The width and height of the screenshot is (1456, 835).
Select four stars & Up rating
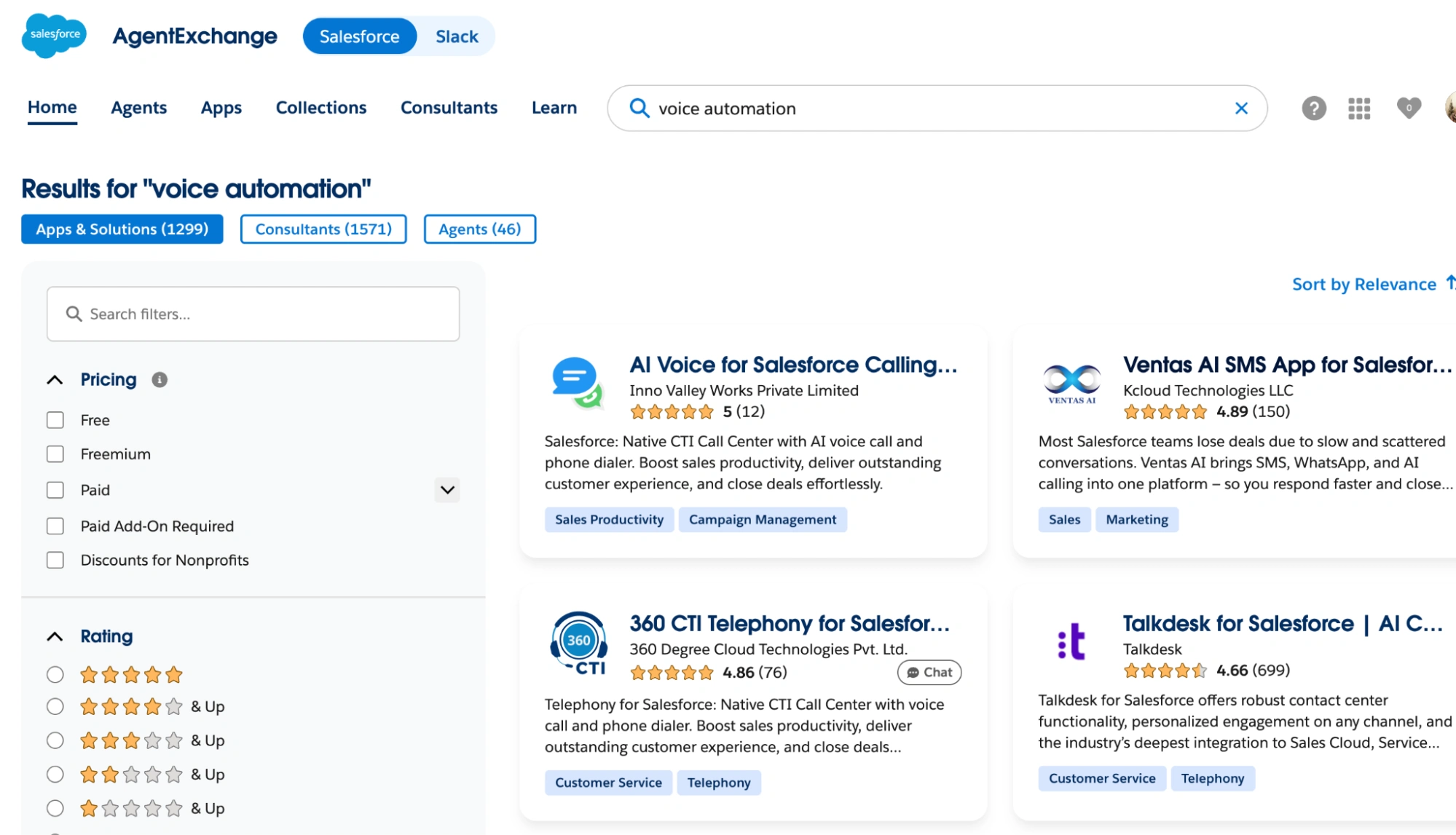pyautogui.click(x=55, y=706)
